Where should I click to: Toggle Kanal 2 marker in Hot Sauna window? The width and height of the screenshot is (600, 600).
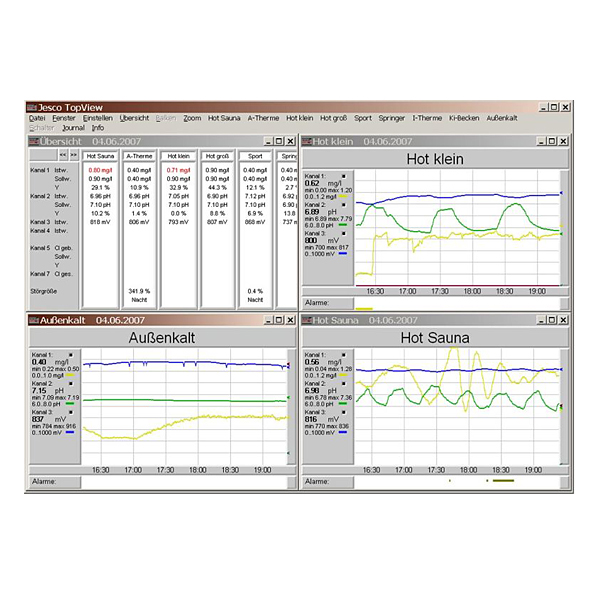pos(344,383)
